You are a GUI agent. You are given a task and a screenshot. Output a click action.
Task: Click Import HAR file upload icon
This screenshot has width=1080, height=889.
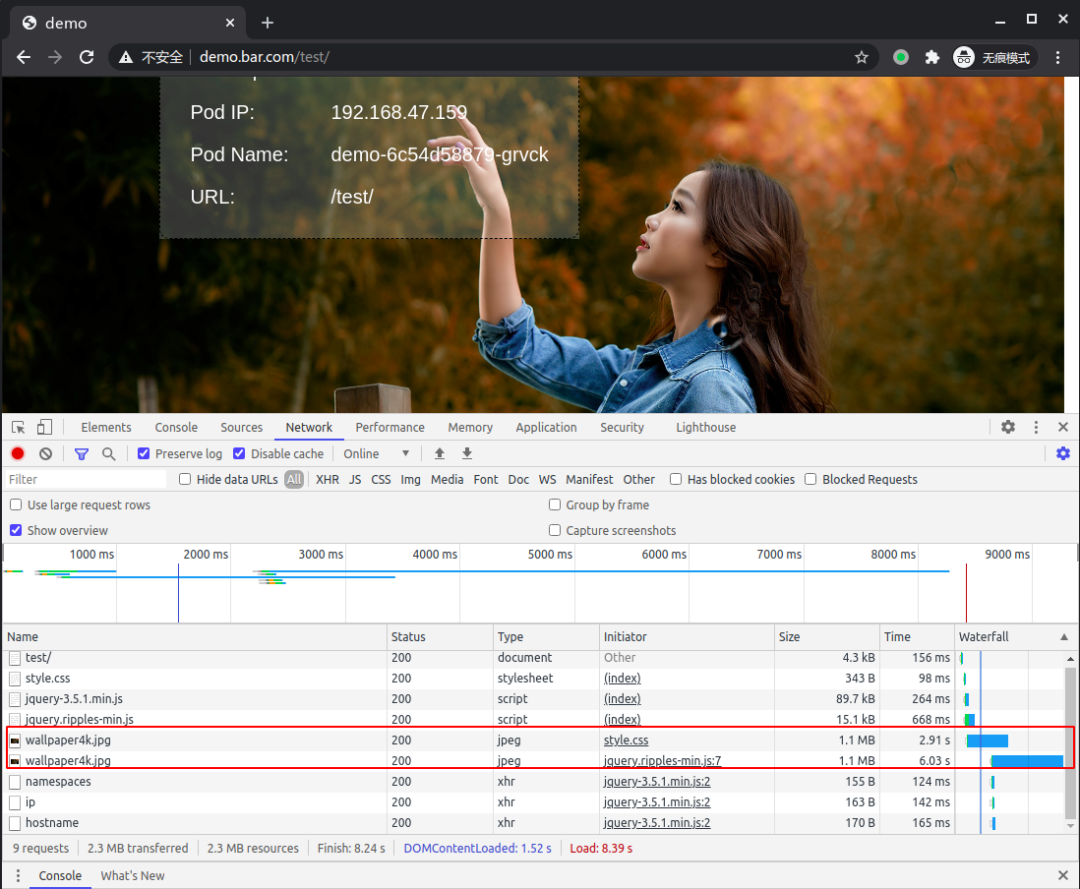coord(439,454)
